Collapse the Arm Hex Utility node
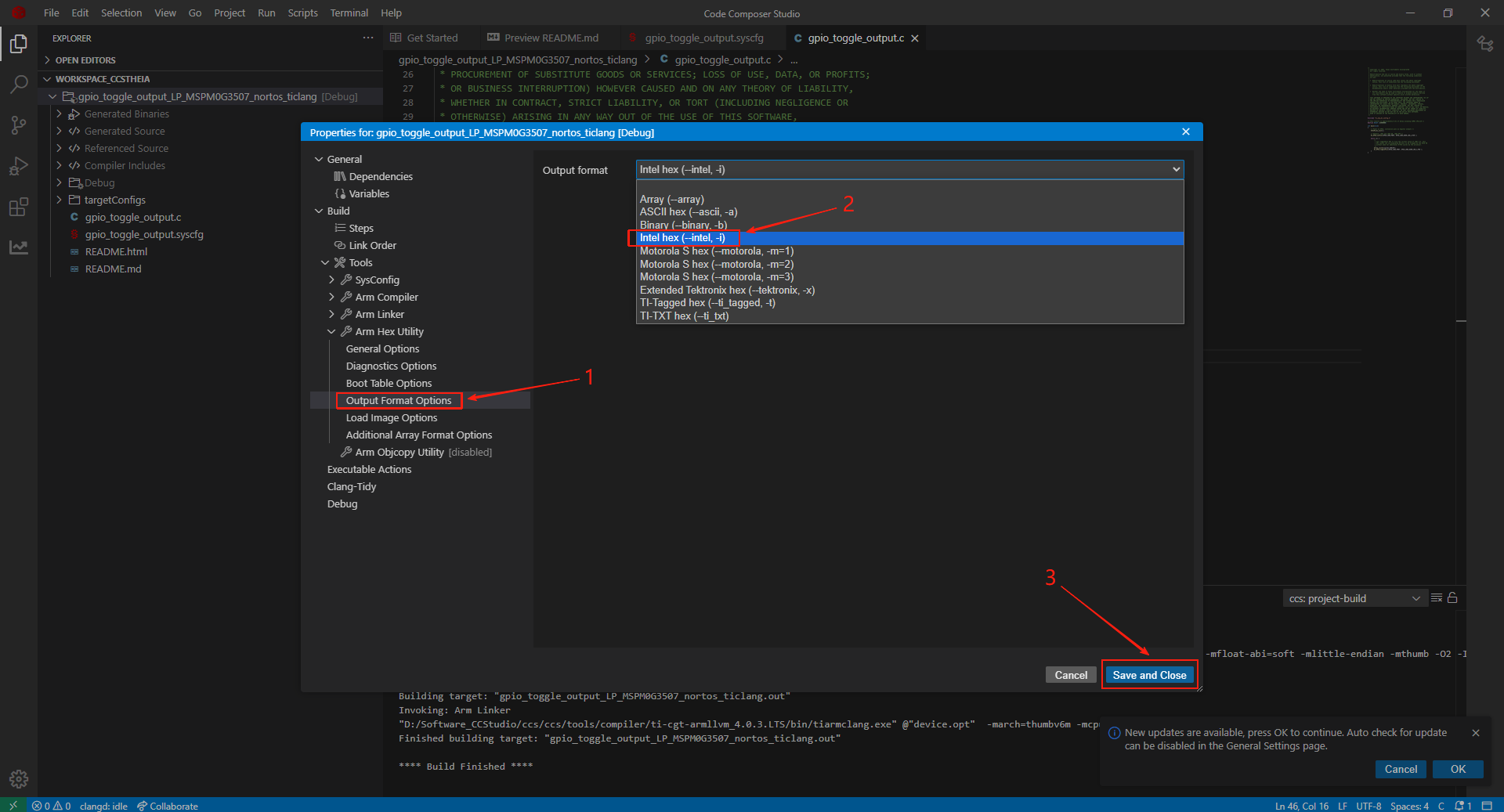 pyautogui.click(x=331, y=331)
